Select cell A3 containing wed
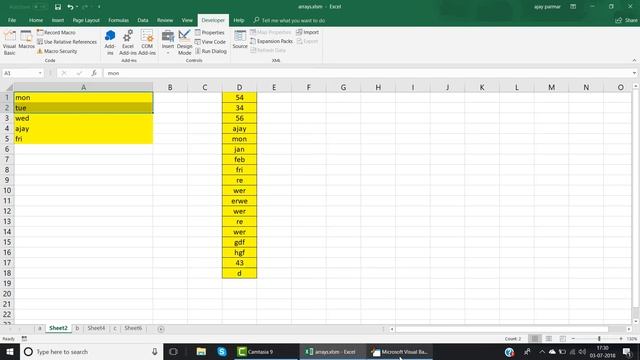Image resolution: width=640 pixels, height=360 pixels. (x=83, y=118)
